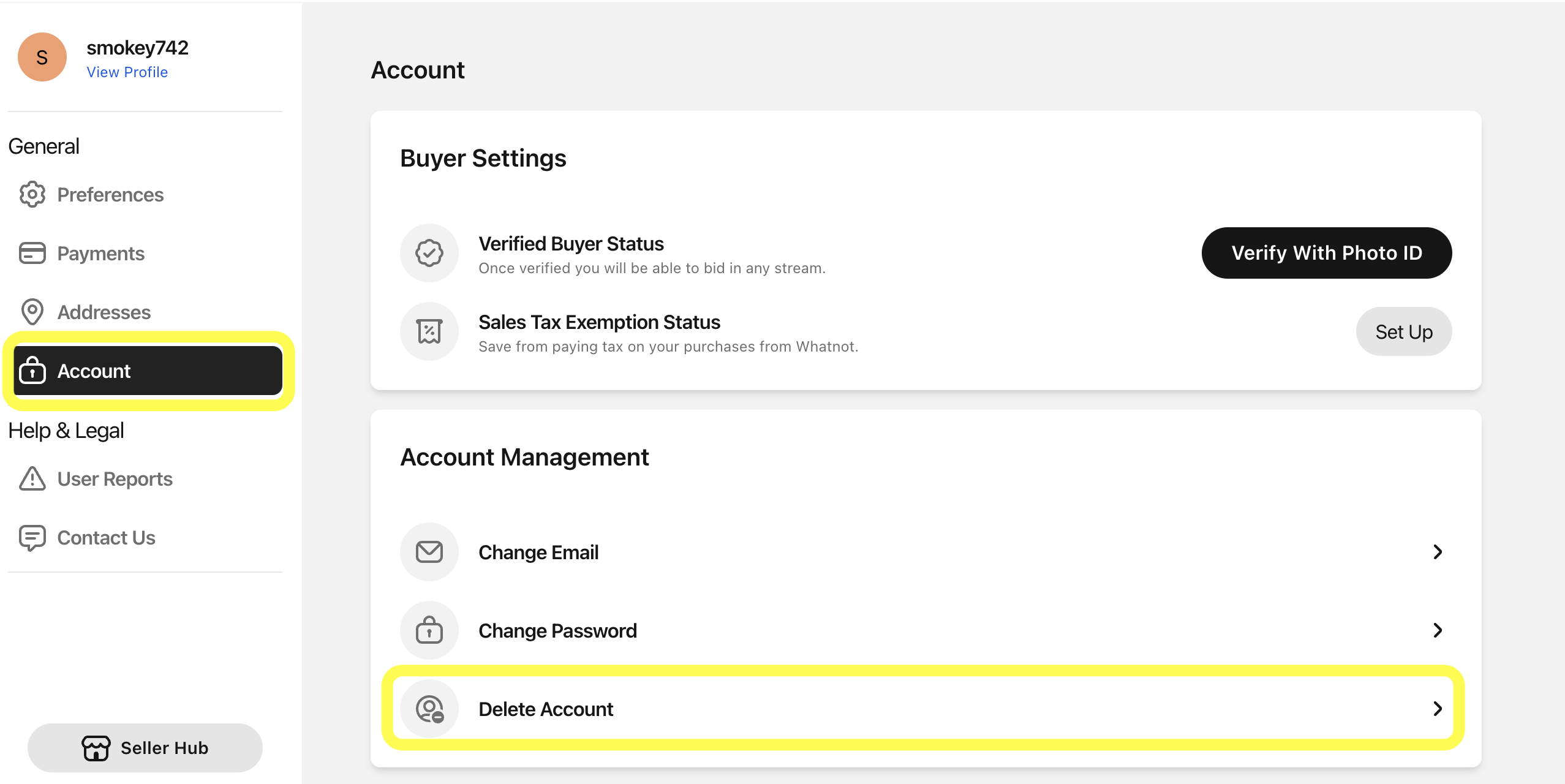Click the smokey742 avatar circle

coord(42,58)
